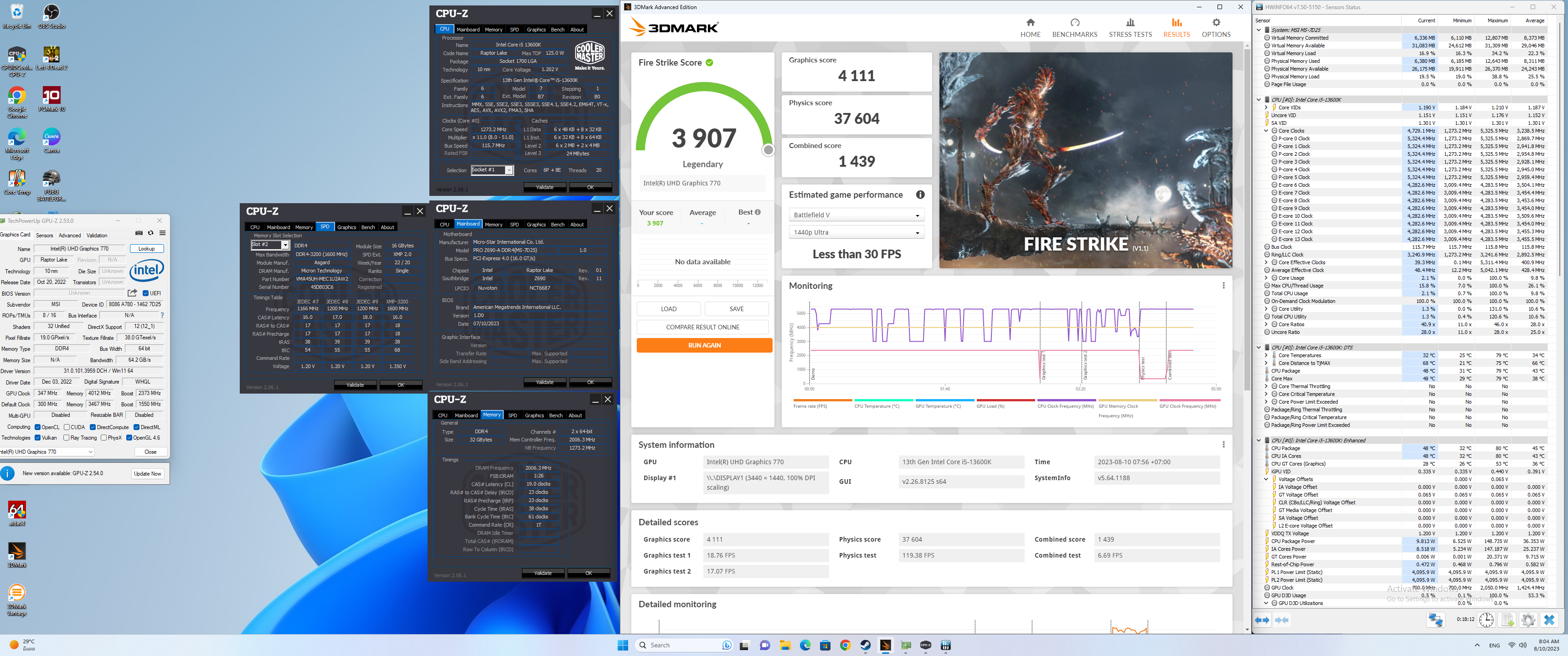Screen dimensions: 1568x656
Task: Open the Monitoring panel three-dot menu
Action: click(x=1223, y=285)
